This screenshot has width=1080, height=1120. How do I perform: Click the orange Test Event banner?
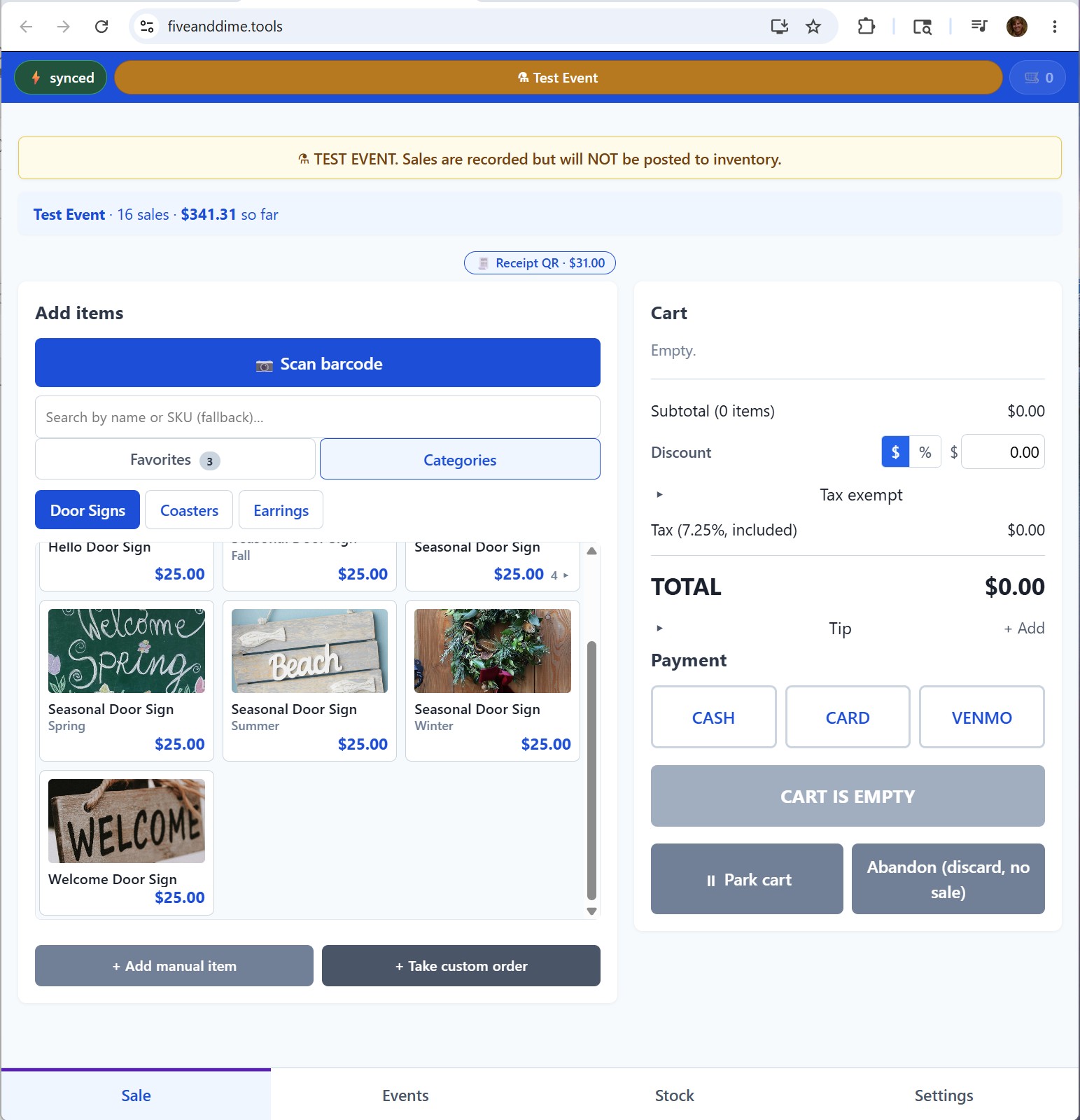559,78
